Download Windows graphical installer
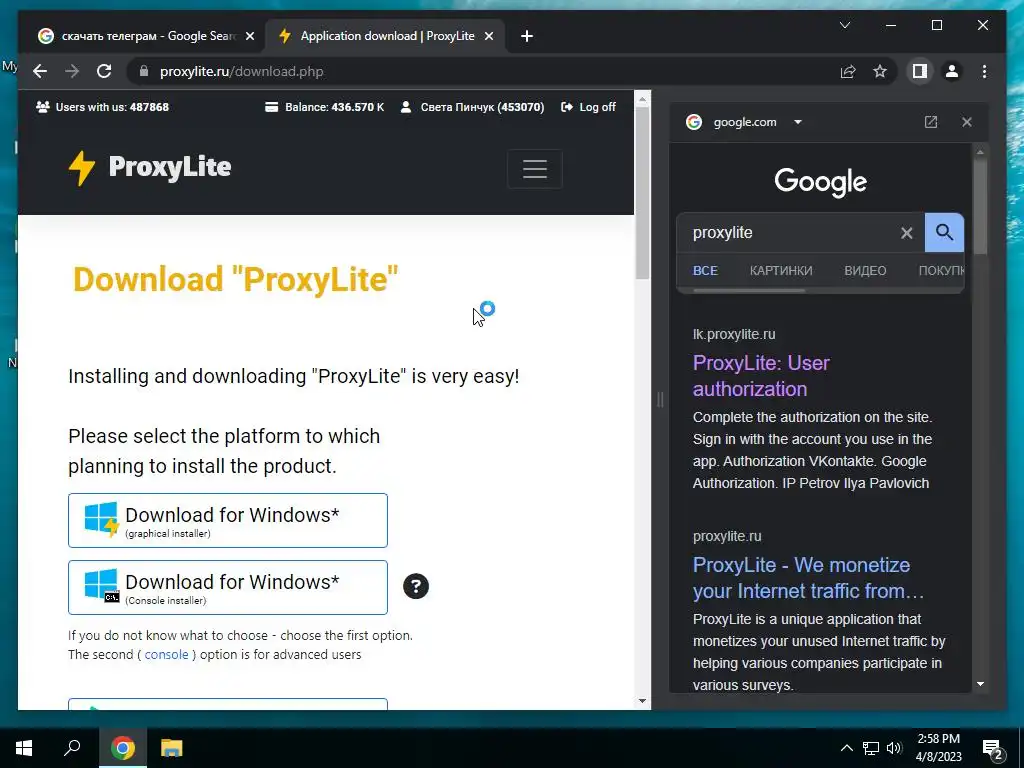 click(x=228, y=520)
